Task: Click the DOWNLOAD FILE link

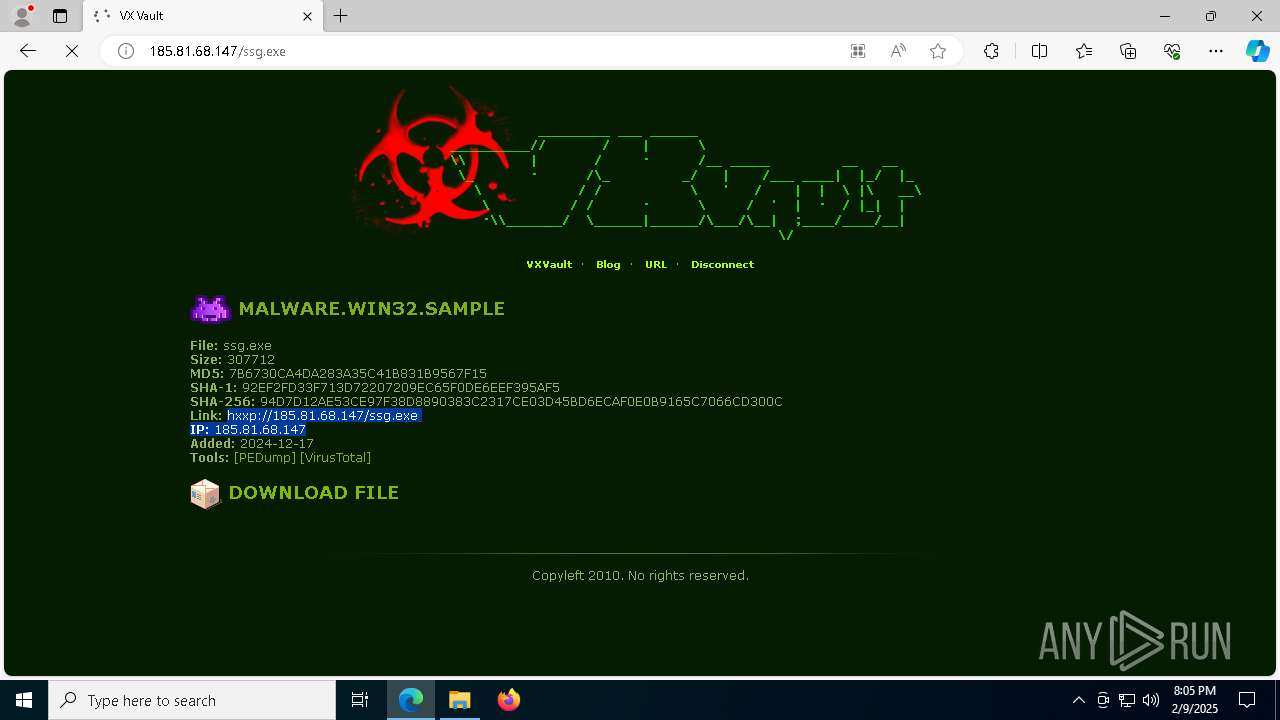Action: (x=314, y=493)
